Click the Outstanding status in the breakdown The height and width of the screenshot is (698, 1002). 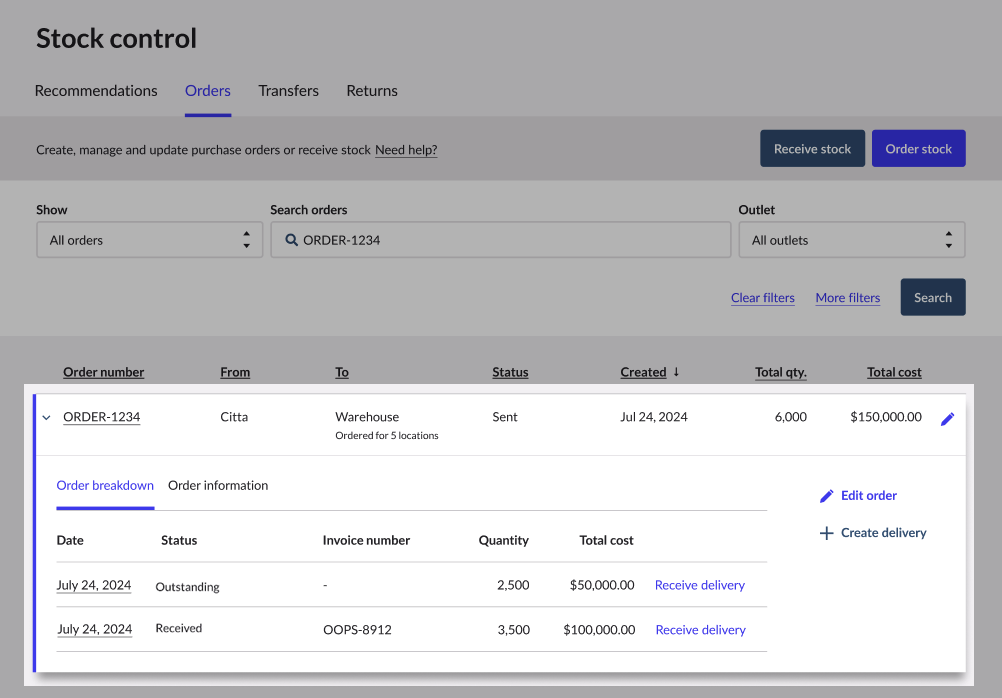tap(187, 587)
